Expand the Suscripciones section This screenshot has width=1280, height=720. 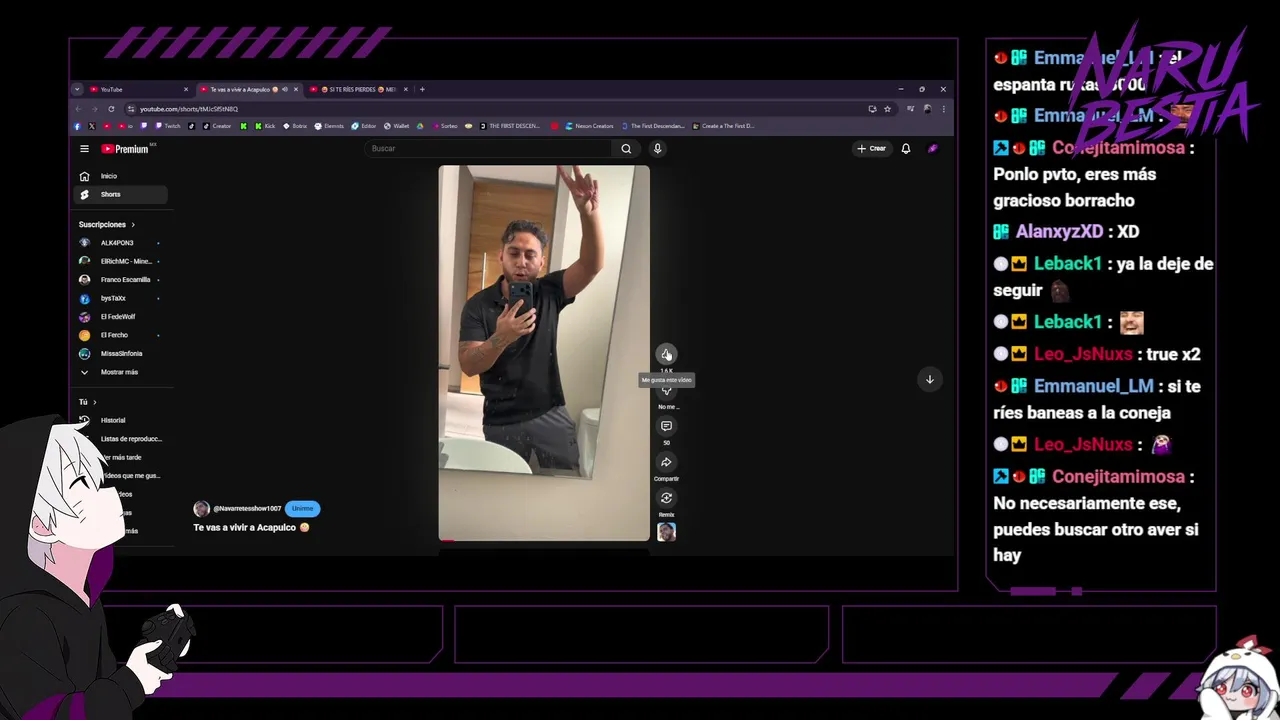[107, 225]
